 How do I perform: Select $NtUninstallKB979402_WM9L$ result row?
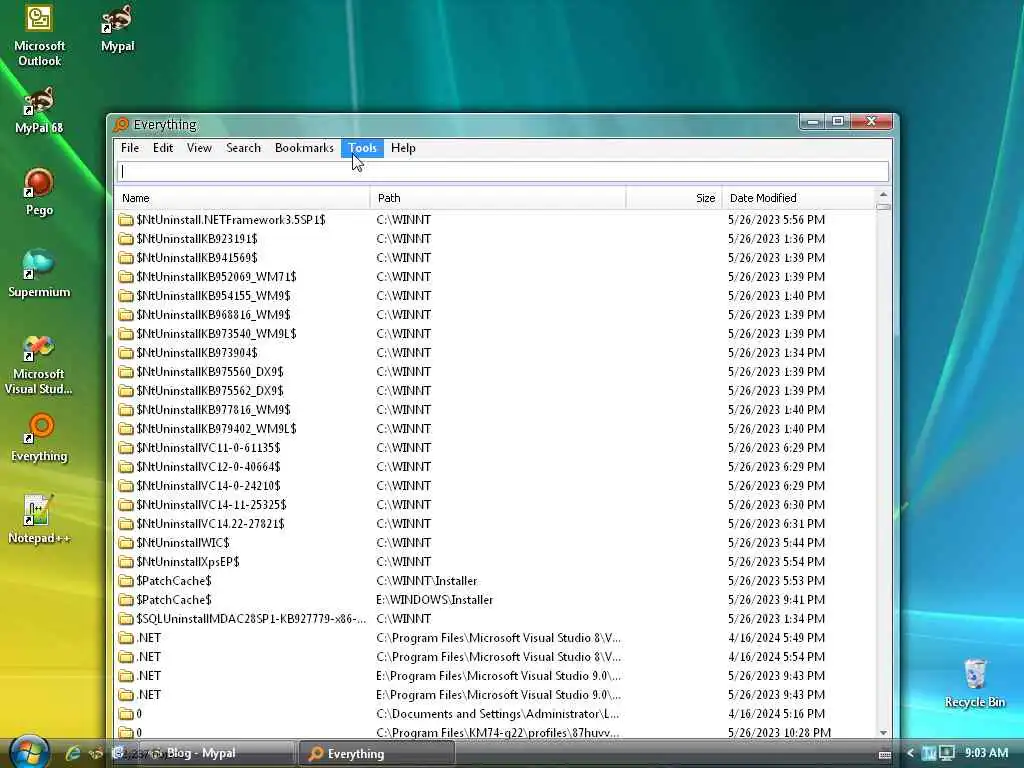pos(495,428)
